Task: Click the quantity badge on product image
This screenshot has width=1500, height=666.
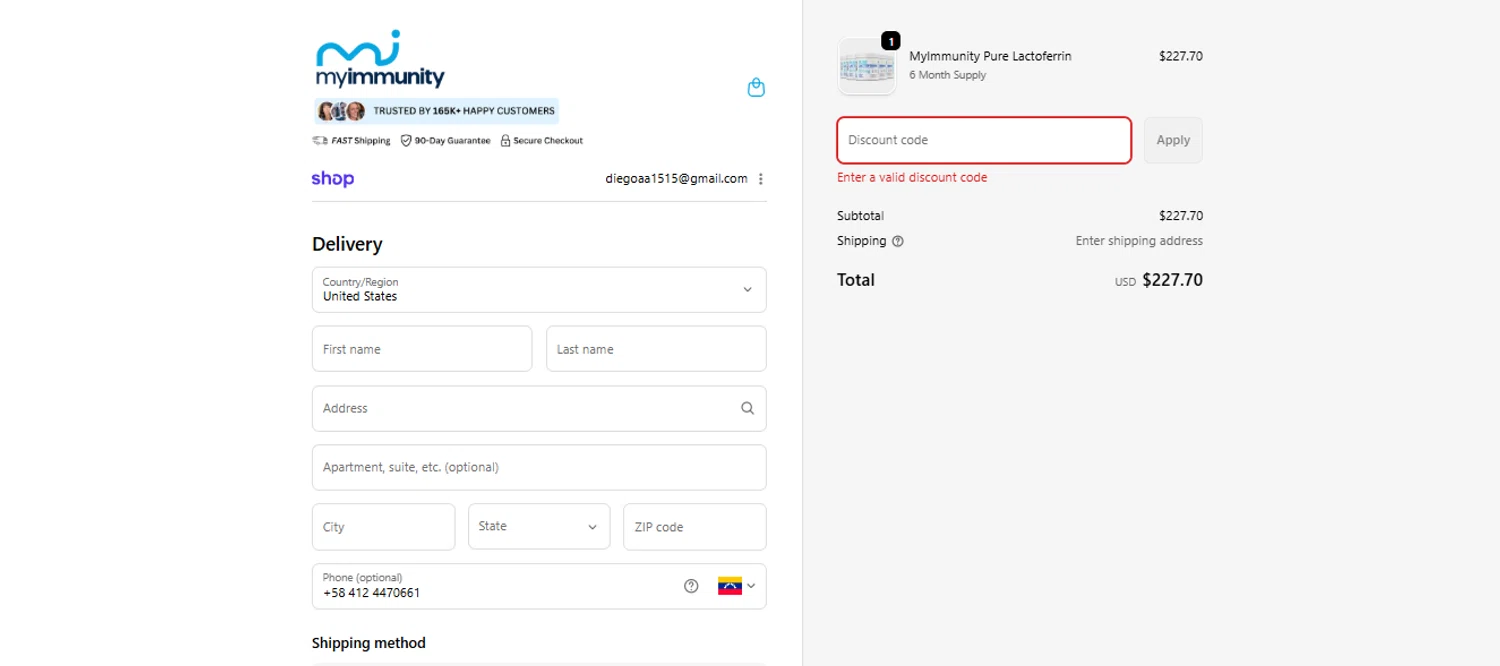Action: (890, 41)
